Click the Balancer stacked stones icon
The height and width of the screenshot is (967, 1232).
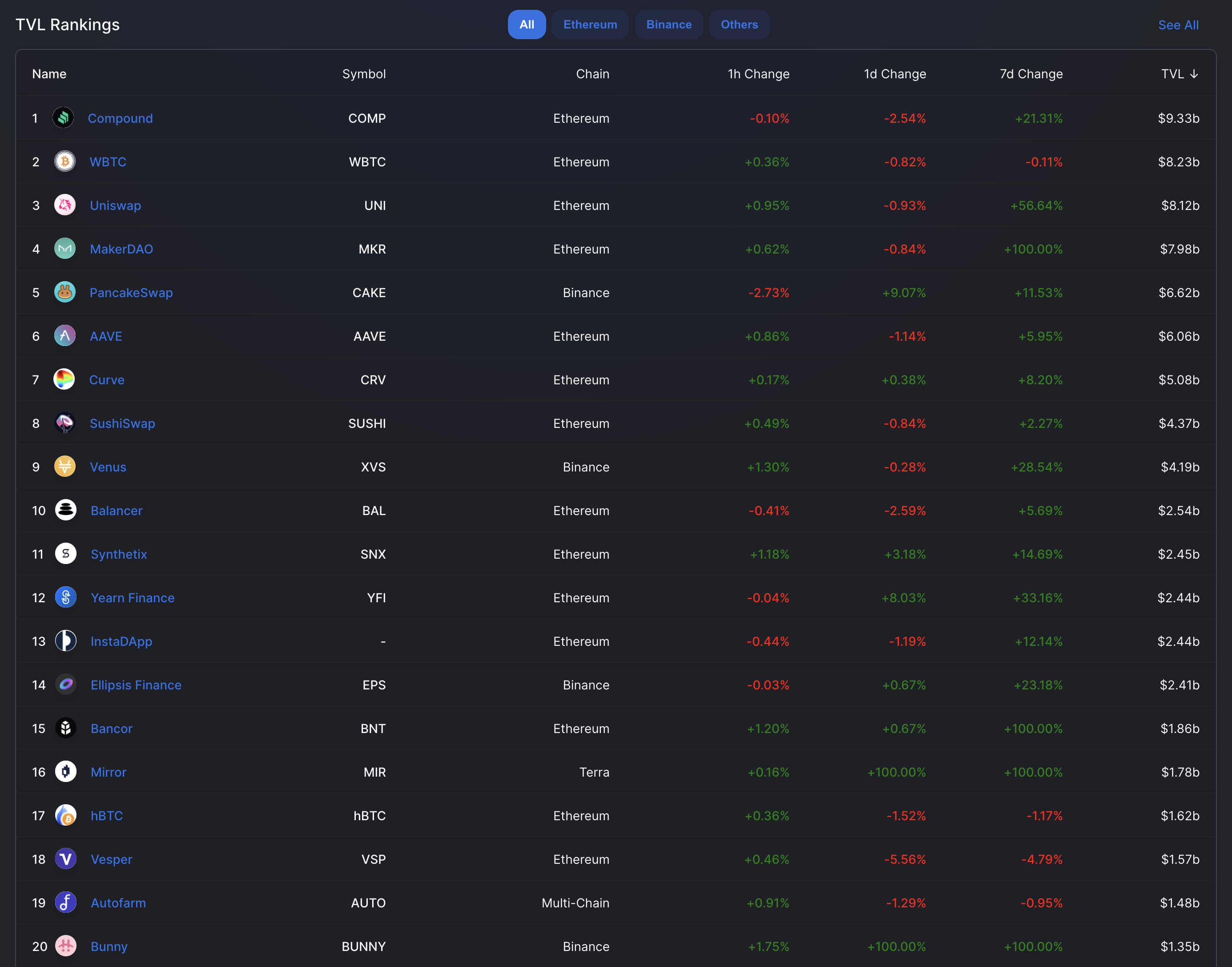click(66, 510)
